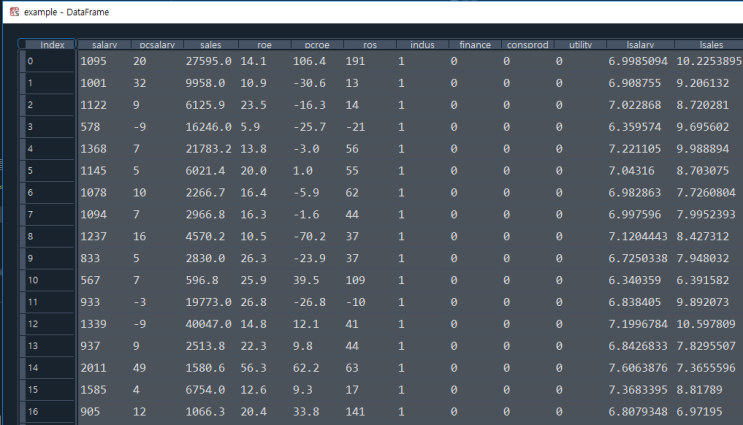Select lsalary cell 6.9985094
The image size is (743, 425).
(x=638, y=61)
